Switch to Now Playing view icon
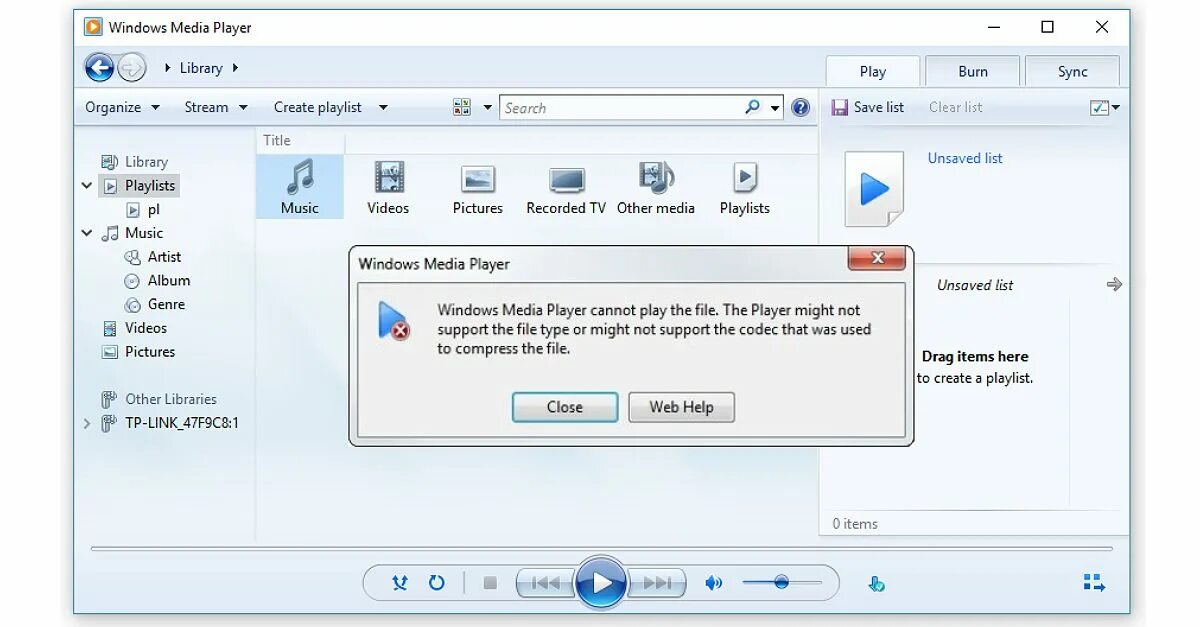Screen dimensions: 1200x627 click(1094, 582)
